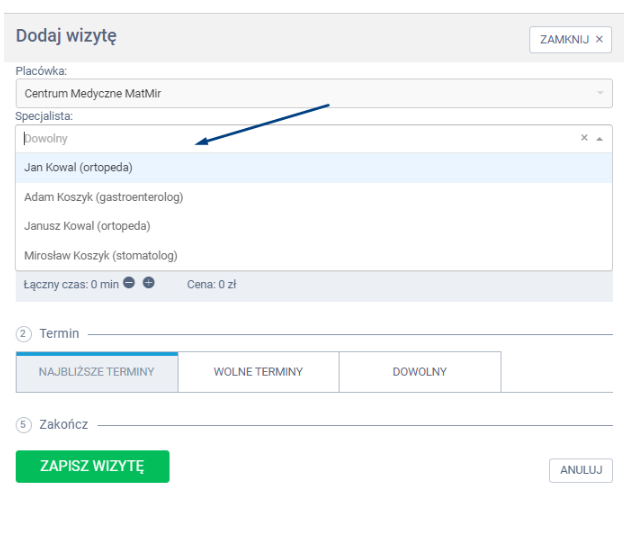Click the Anuluj button
Viewport: 624px width, 544px height.
coord(580,470)
